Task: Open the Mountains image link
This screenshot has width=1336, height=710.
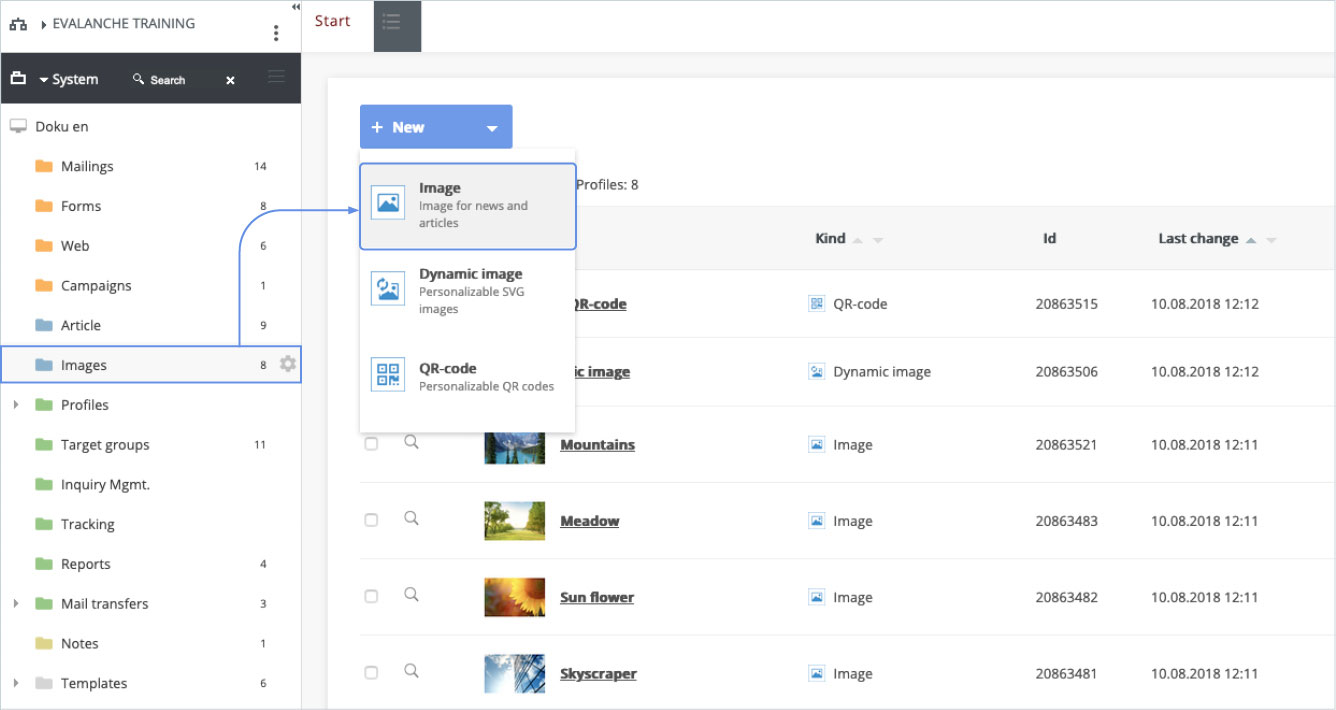Action: [x=597, y=445]
